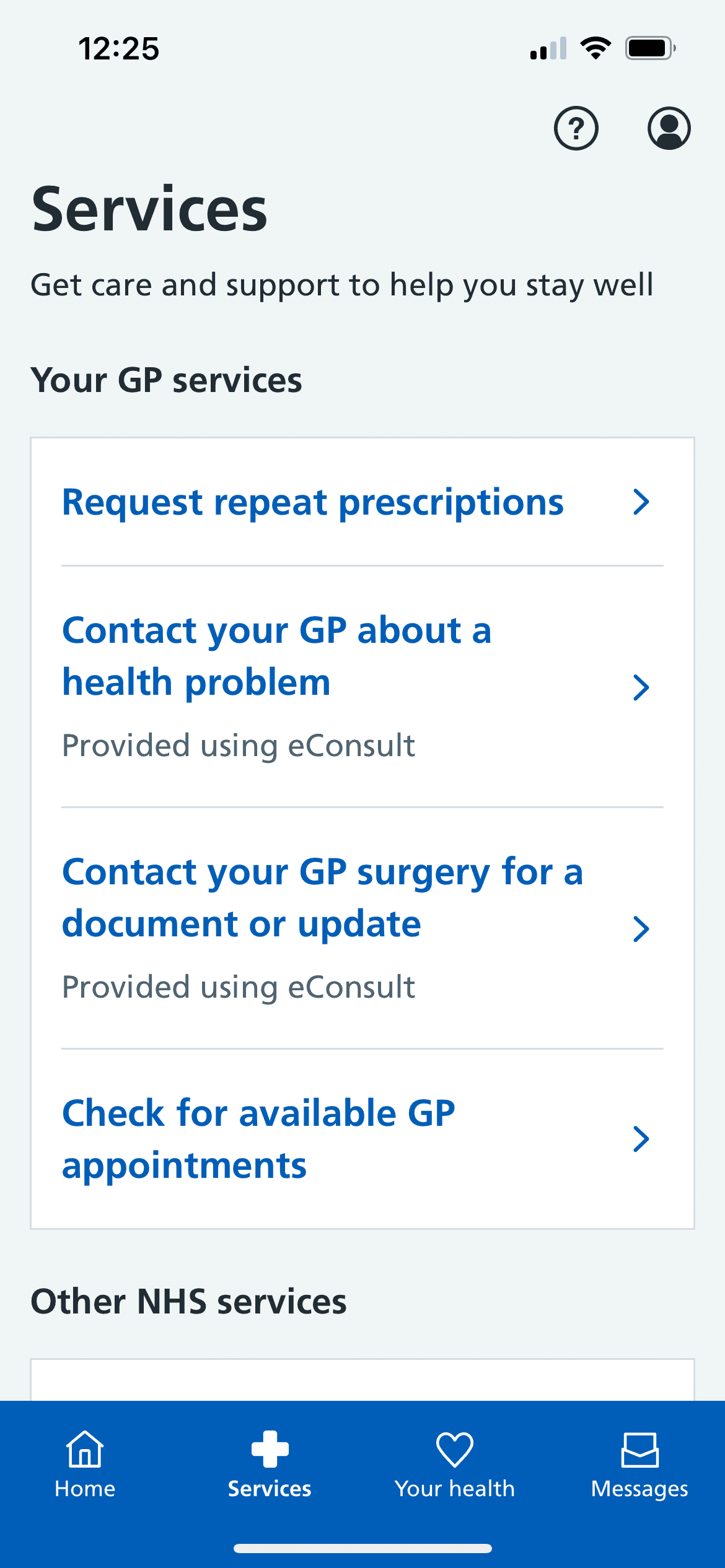725x1568 pixels.
Task: Tap the Your health heart icon
Action: (455, 1450)
